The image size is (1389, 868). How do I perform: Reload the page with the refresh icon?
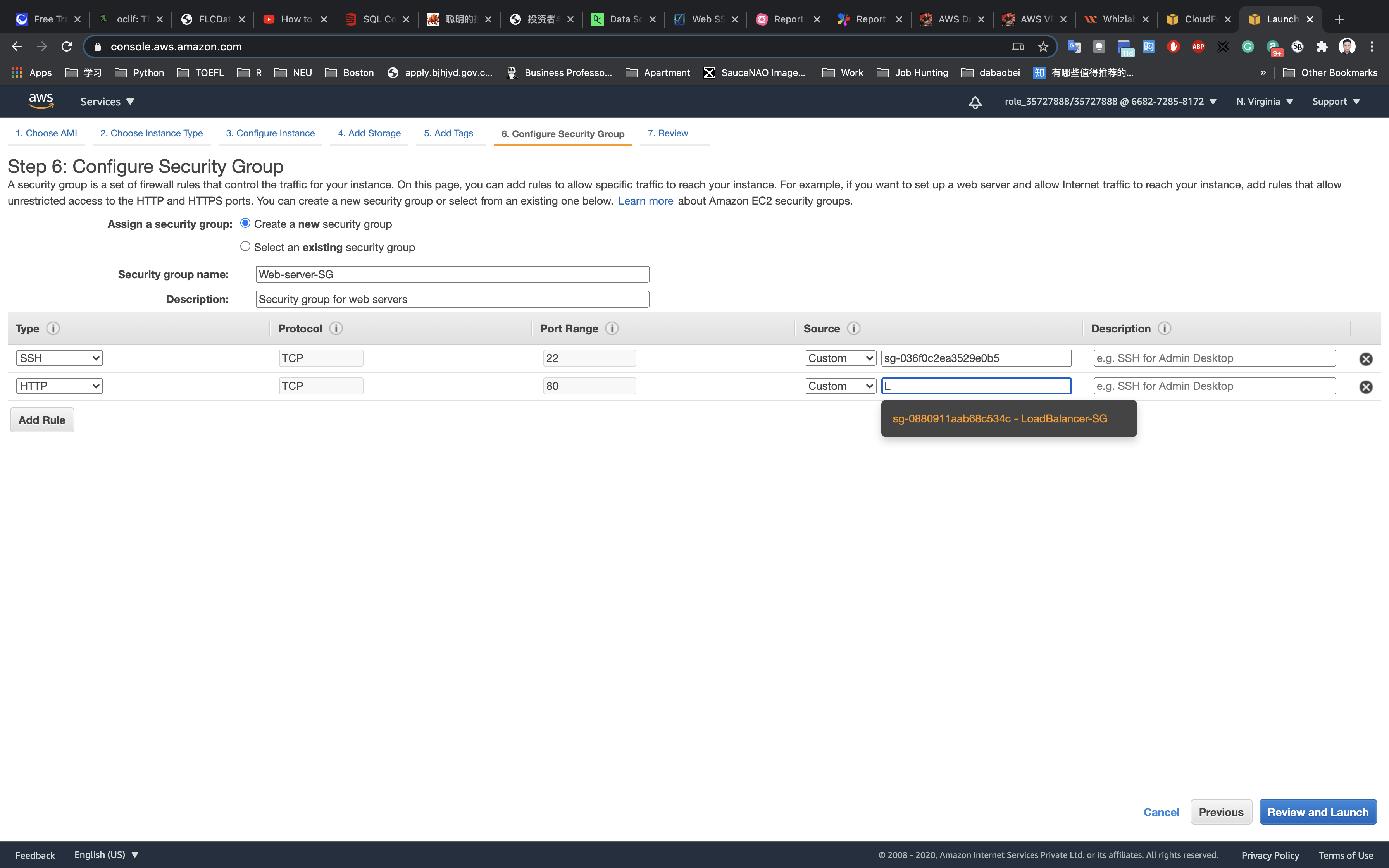coord(67,46)
